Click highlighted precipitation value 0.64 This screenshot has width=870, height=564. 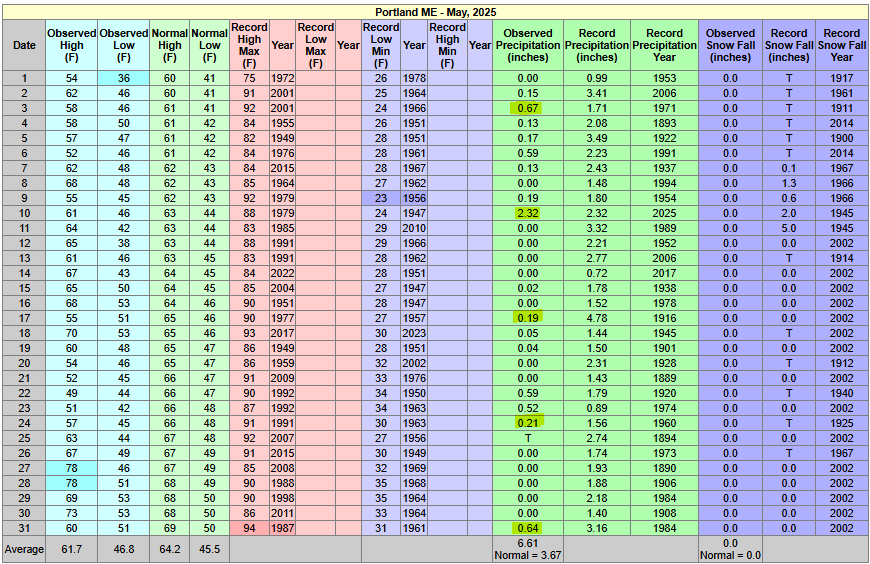528,528
